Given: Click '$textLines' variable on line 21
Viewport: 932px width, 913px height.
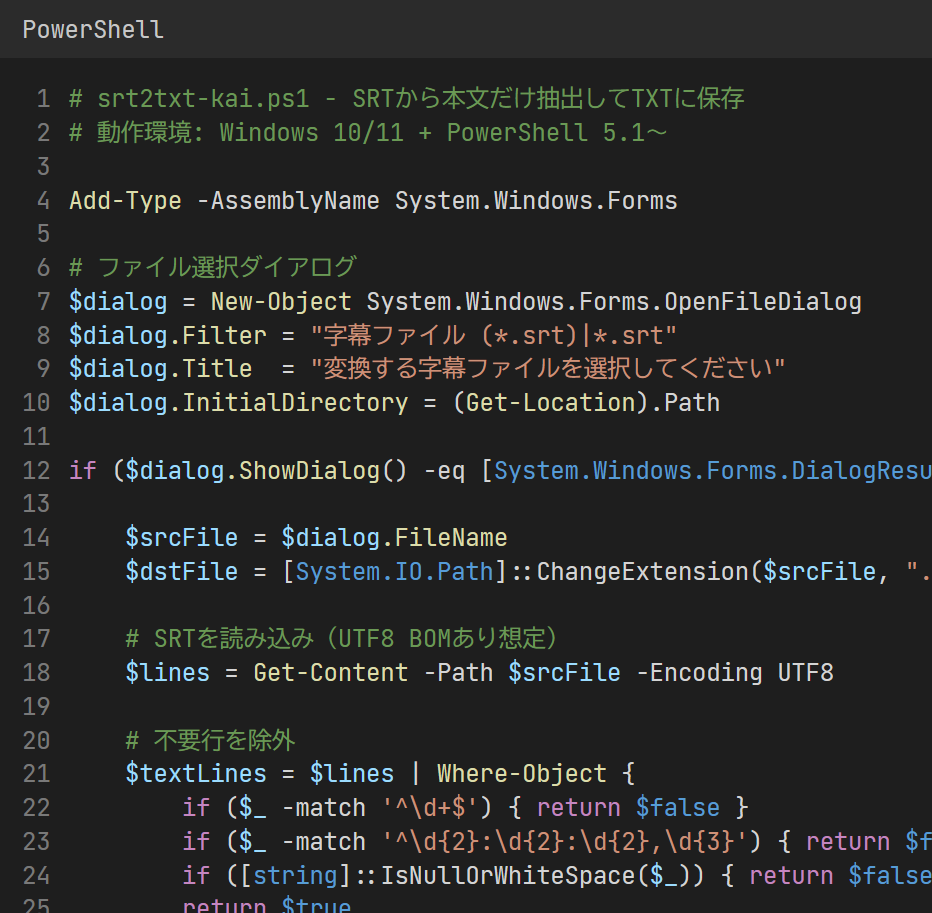Looking at the screenshot, I should (x=196, y=774).
